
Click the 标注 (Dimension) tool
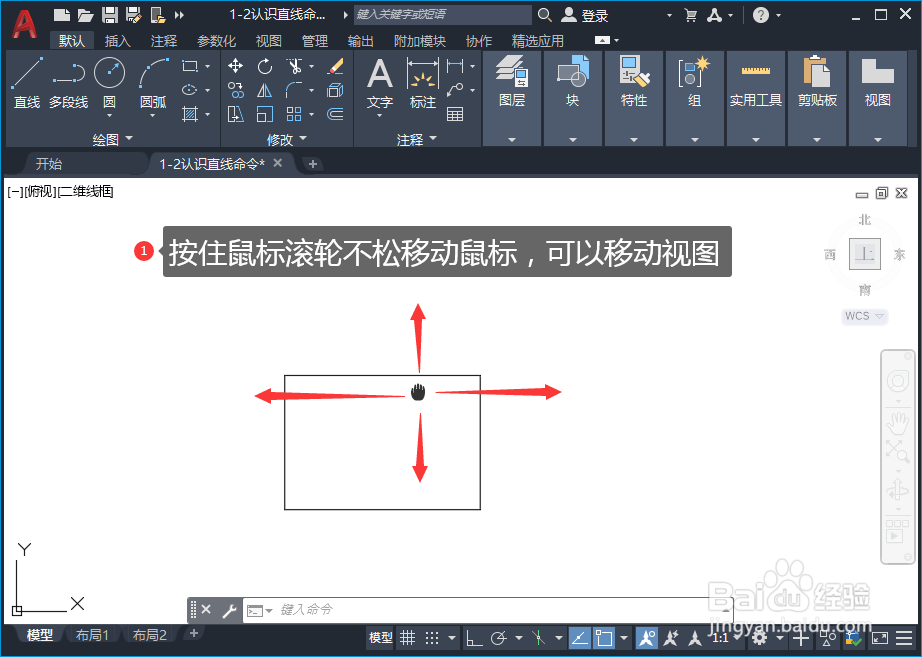pyautogui.click(x=422, y=84)
